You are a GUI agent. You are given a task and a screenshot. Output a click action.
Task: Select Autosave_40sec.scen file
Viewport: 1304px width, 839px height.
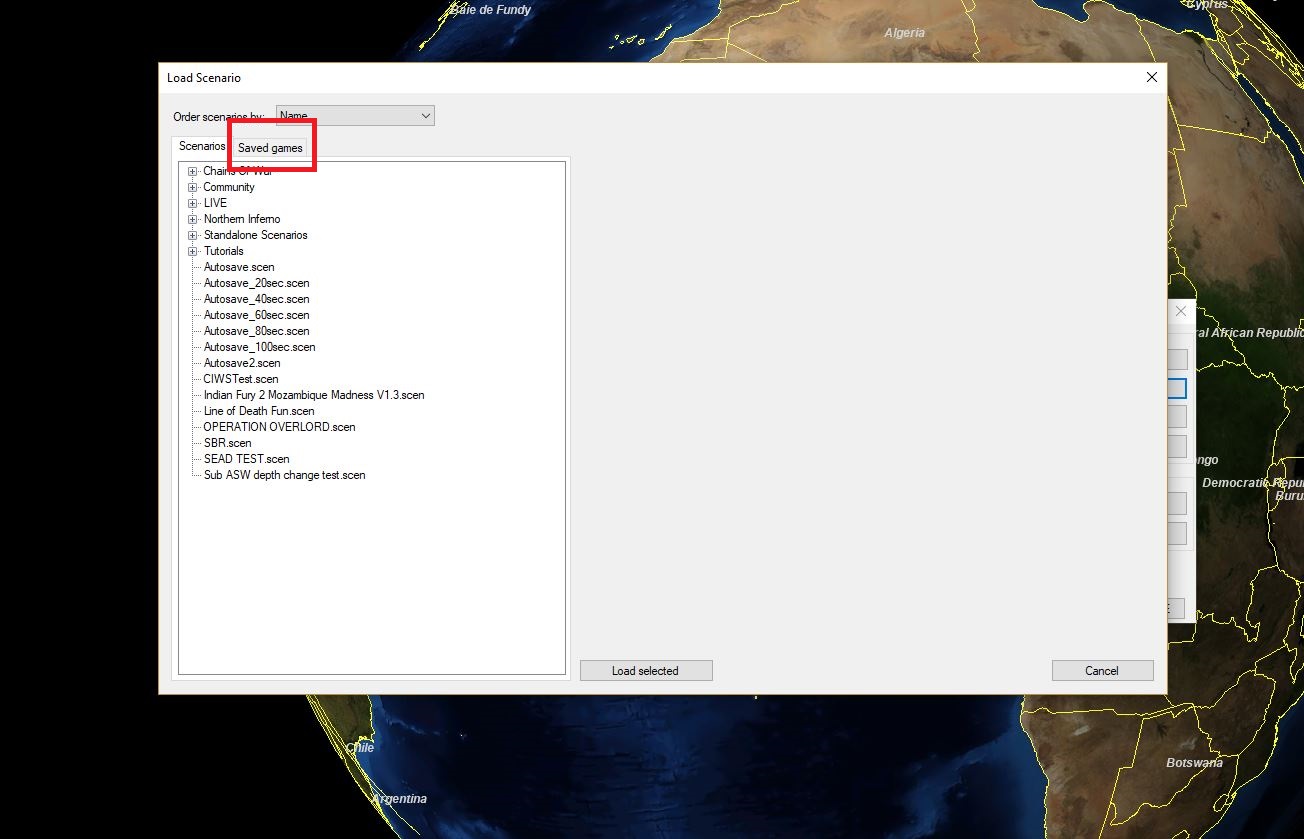pyautogui.click(x=257, y=299)
